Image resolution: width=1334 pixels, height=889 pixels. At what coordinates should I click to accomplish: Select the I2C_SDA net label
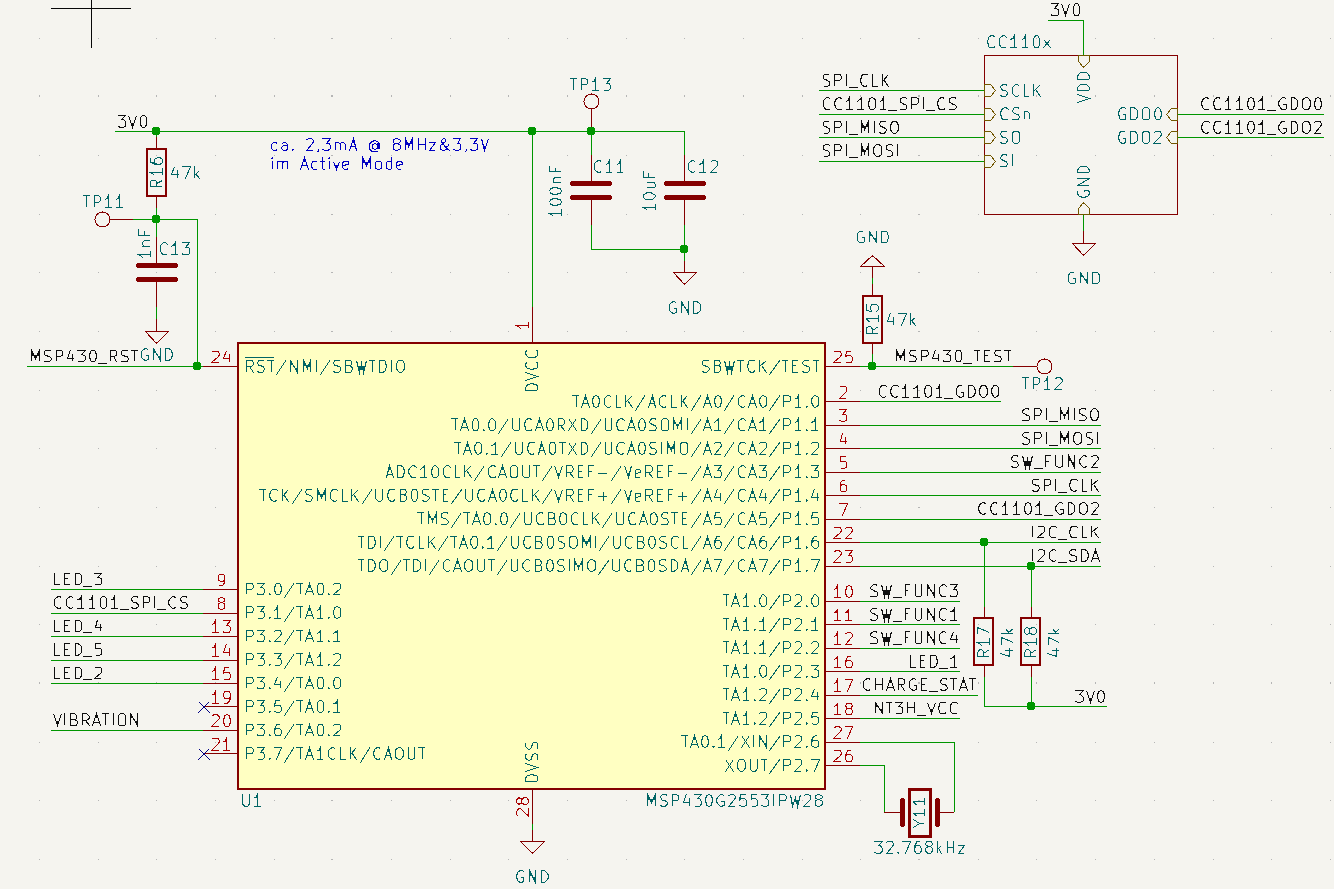(x=1064, y=555)
